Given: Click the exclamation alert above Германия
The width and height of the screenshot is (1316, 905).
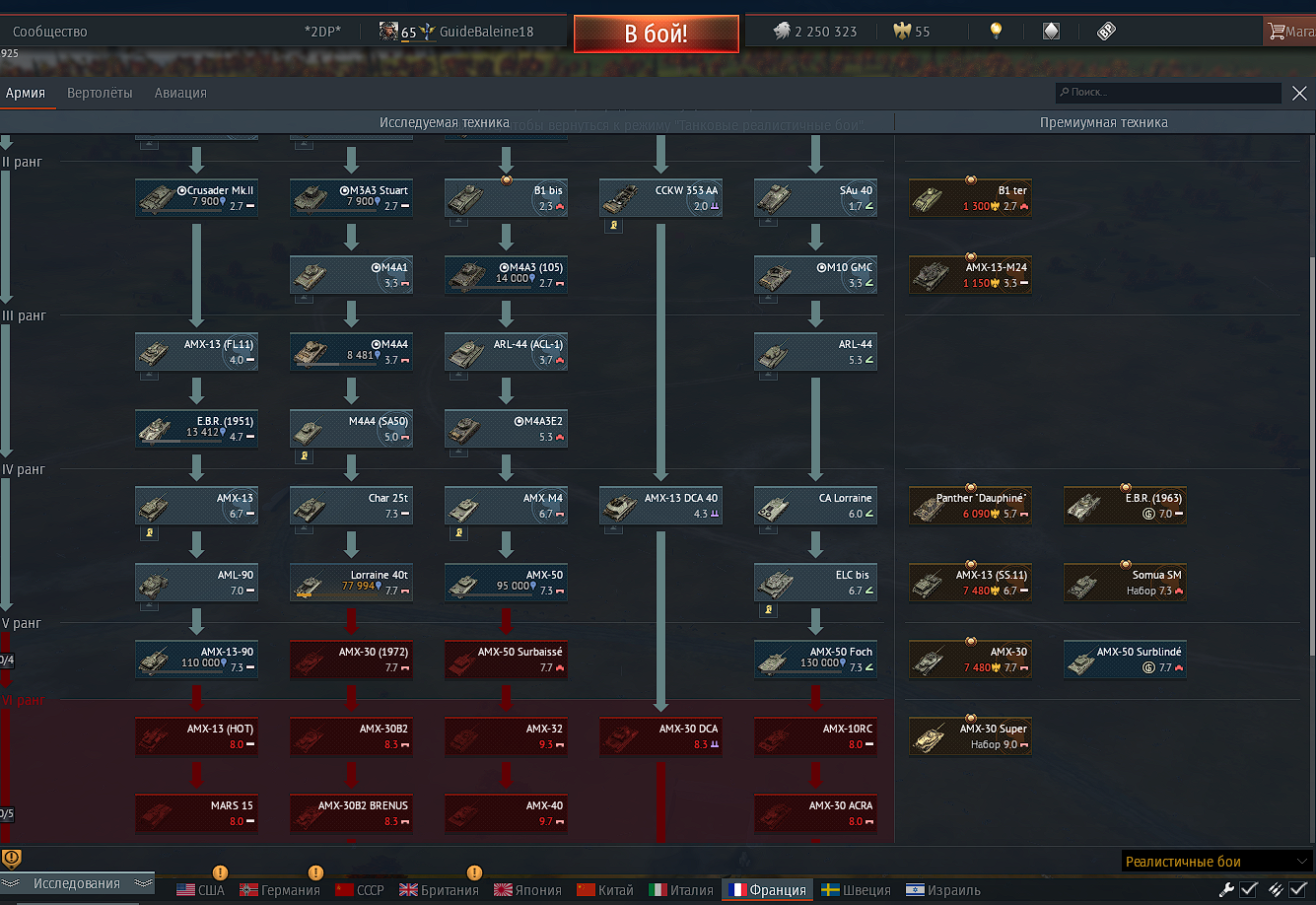Looking at the screenshot, I should coord(315,872).
